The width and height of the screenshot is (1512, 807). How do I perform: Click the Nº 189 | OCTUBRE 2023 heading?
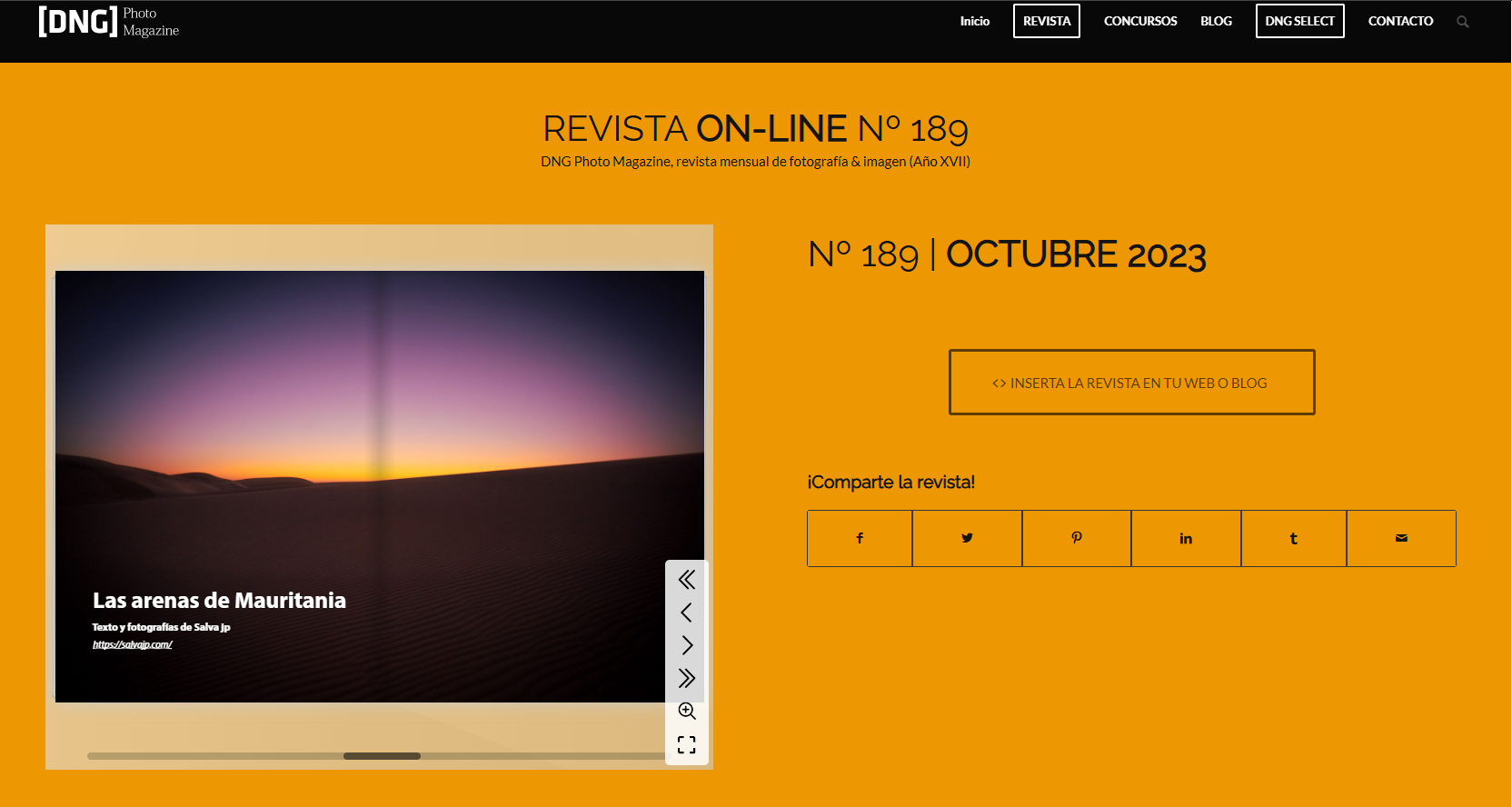tap(1007, 254)
